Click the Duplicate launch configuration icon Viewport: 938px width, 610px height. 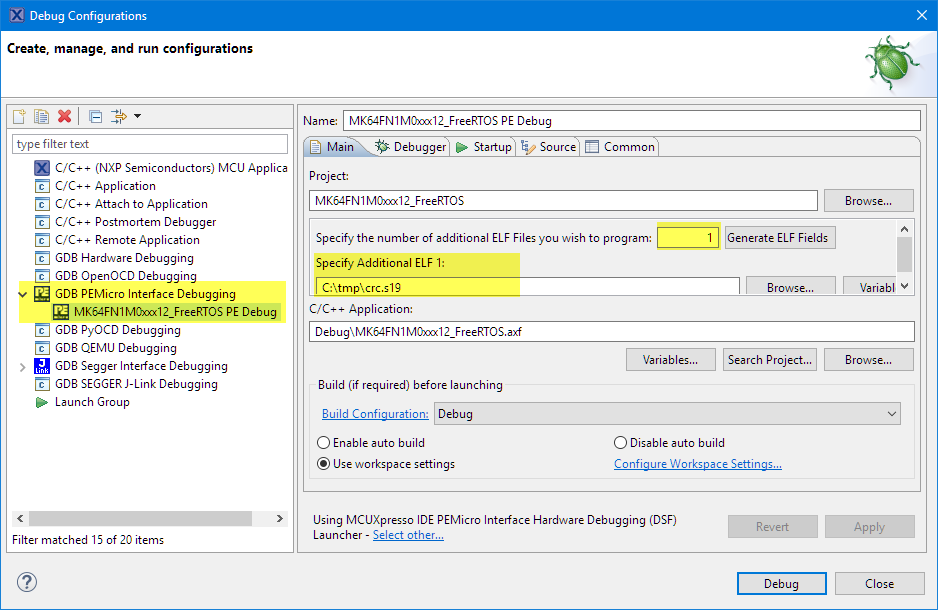tap(42, 116)
